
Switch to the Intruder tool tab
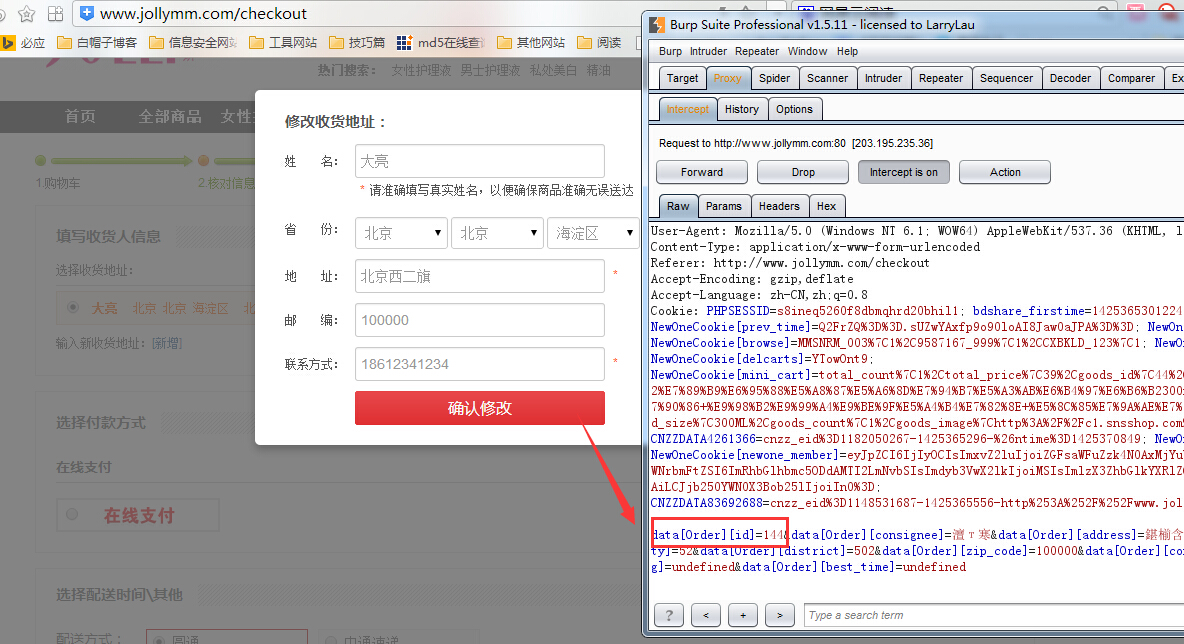tap(883, 79)
